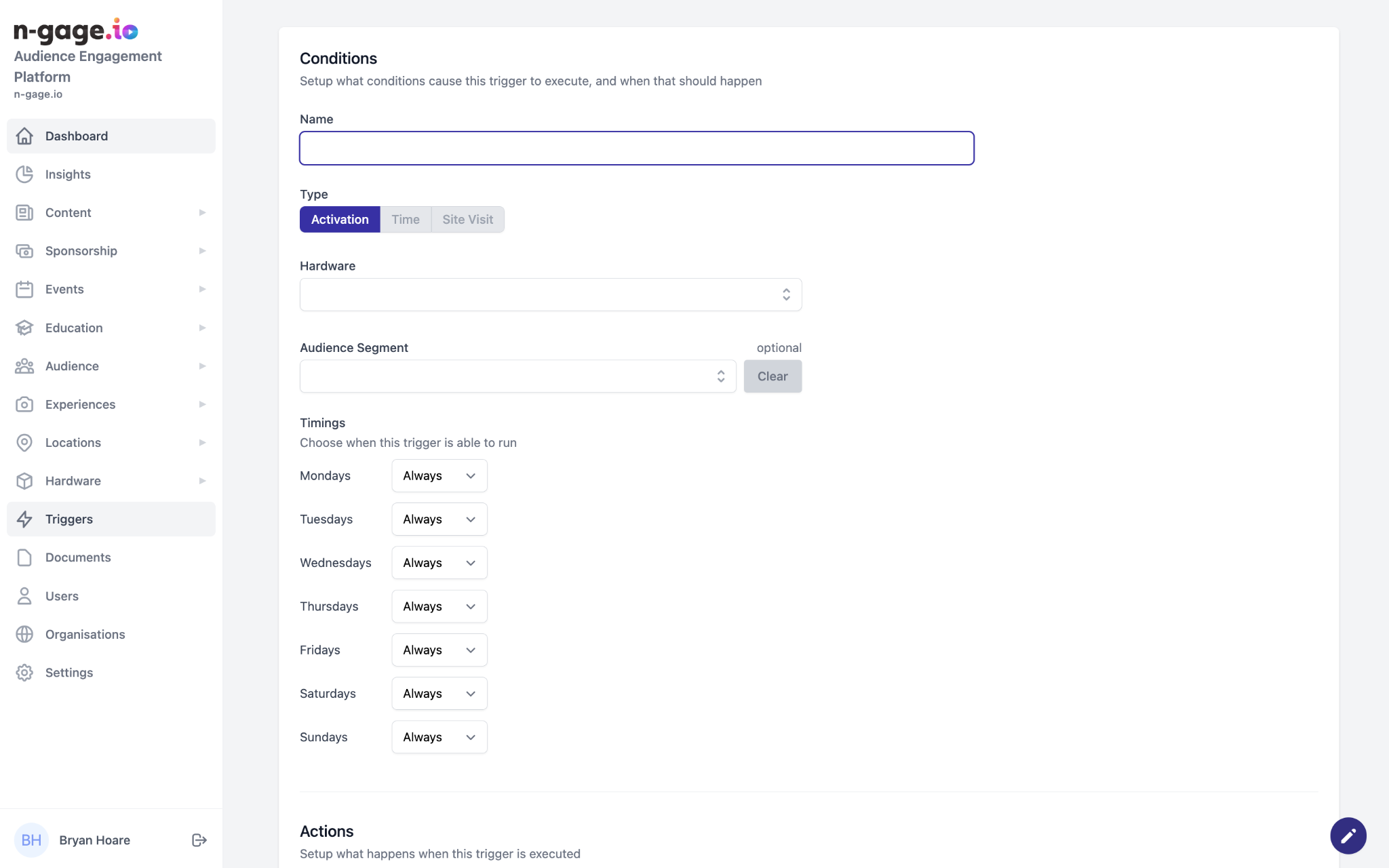Click the Triggers lightning bolt icon
This screenshot has width=1389, height=868.
[24, 519]
